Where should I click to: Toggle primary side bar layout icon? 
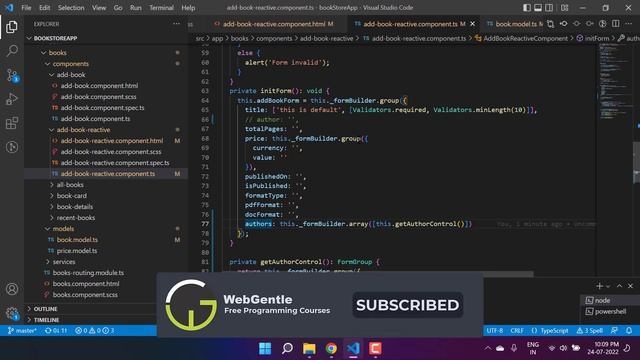coord(527,8)
